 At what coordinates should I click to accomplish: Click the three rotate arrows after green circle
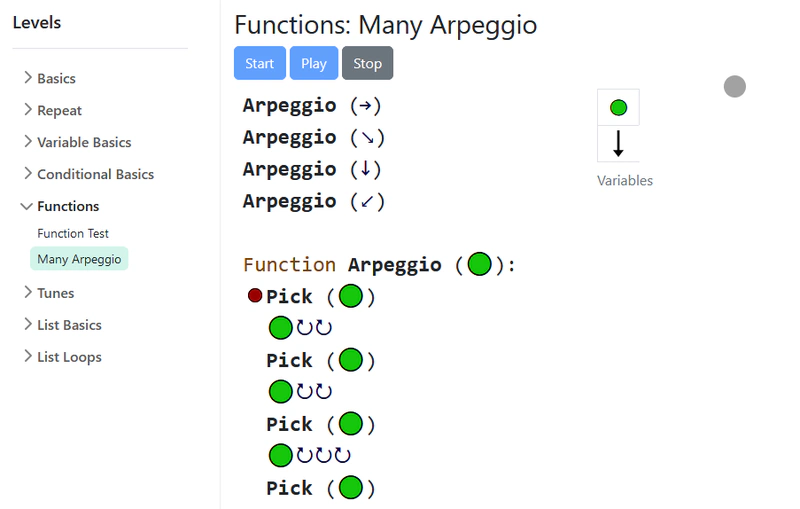click(323, 455)
